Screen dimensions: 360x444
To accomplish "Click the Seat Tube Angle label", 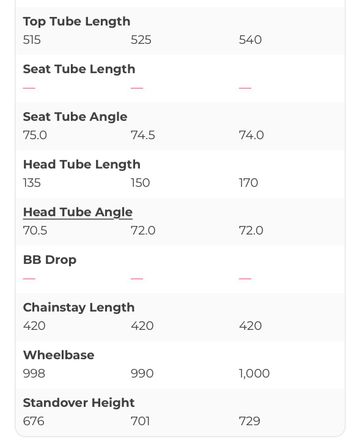I will click(75, 117).
